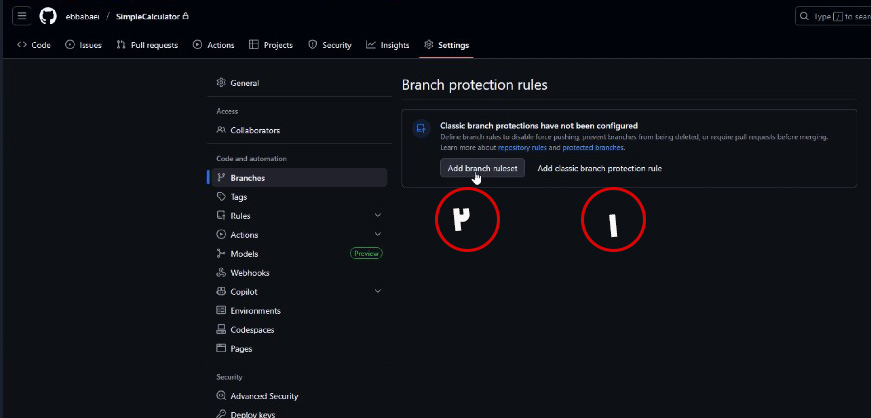
Task: Click the Add branch ruleset button
Action: 482,168
